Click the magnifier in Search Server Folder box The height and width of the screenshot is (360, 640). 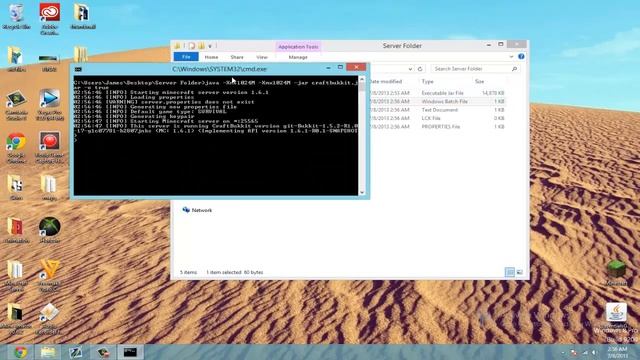pos(514,69)
